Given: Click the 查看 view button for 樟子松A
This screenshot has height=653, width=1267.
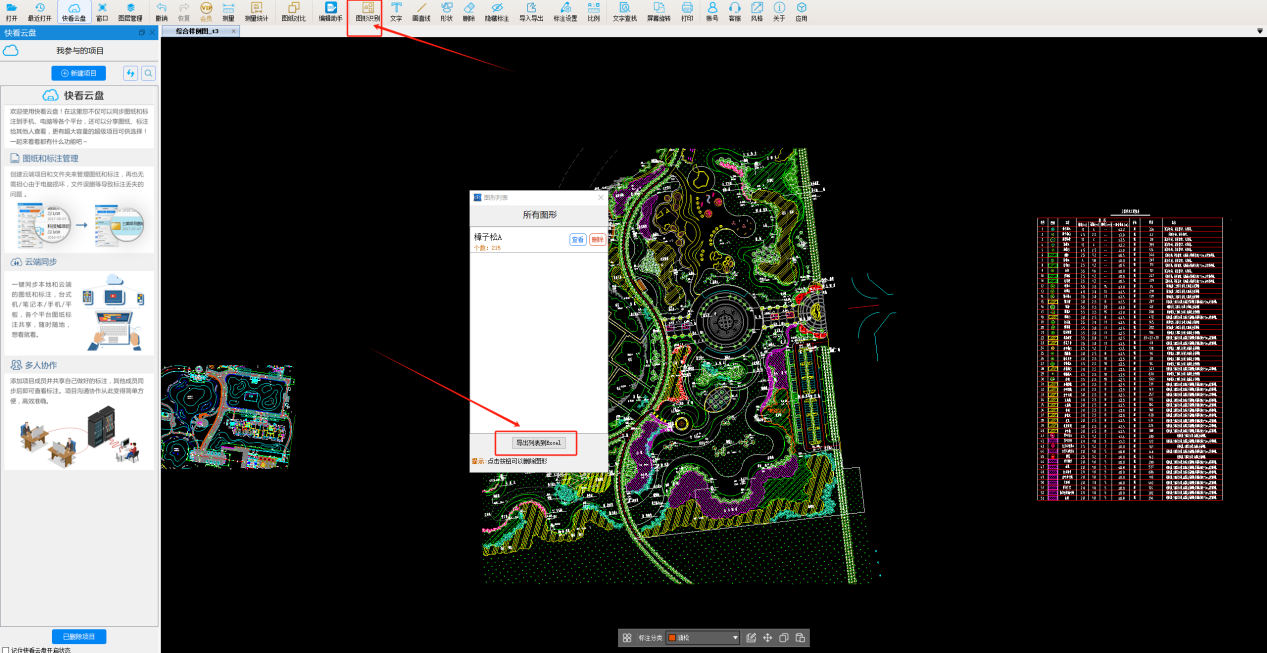Looking at the screenshot, I should pyautogui.click(x=577, y=240).
